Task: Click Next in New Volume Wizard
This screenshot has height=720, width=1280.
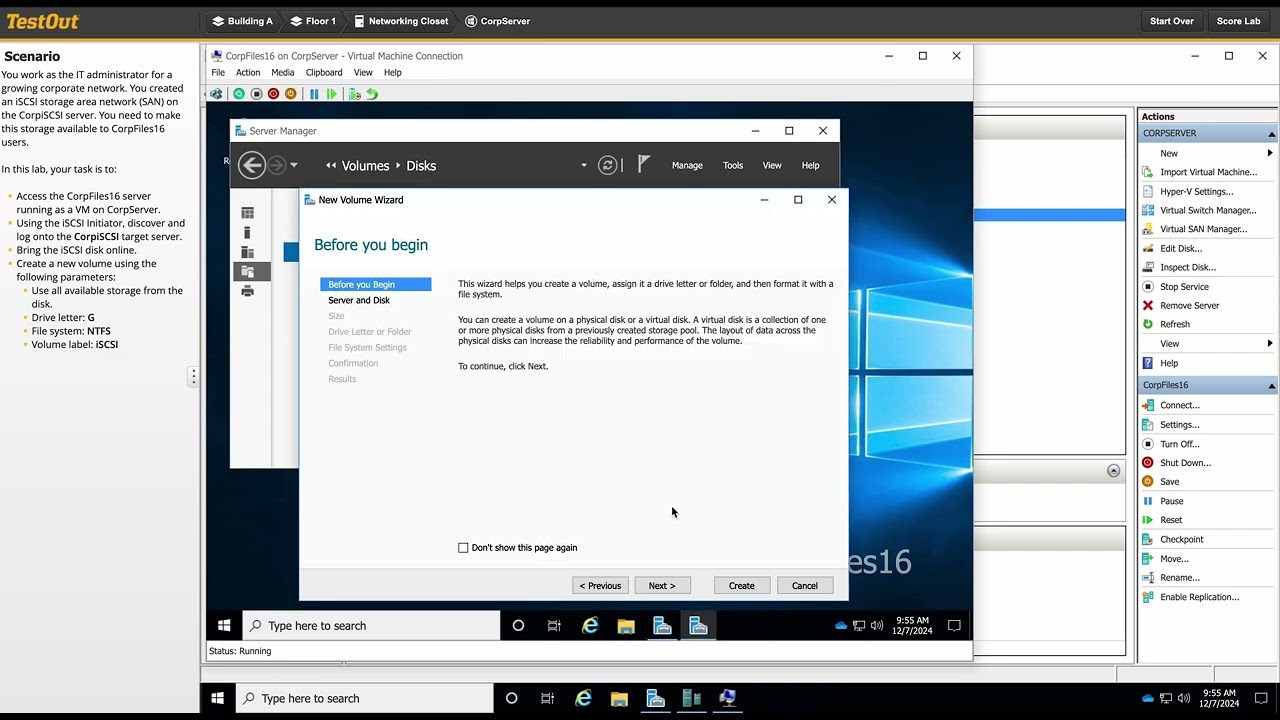Action: click(x=662, y=586)
